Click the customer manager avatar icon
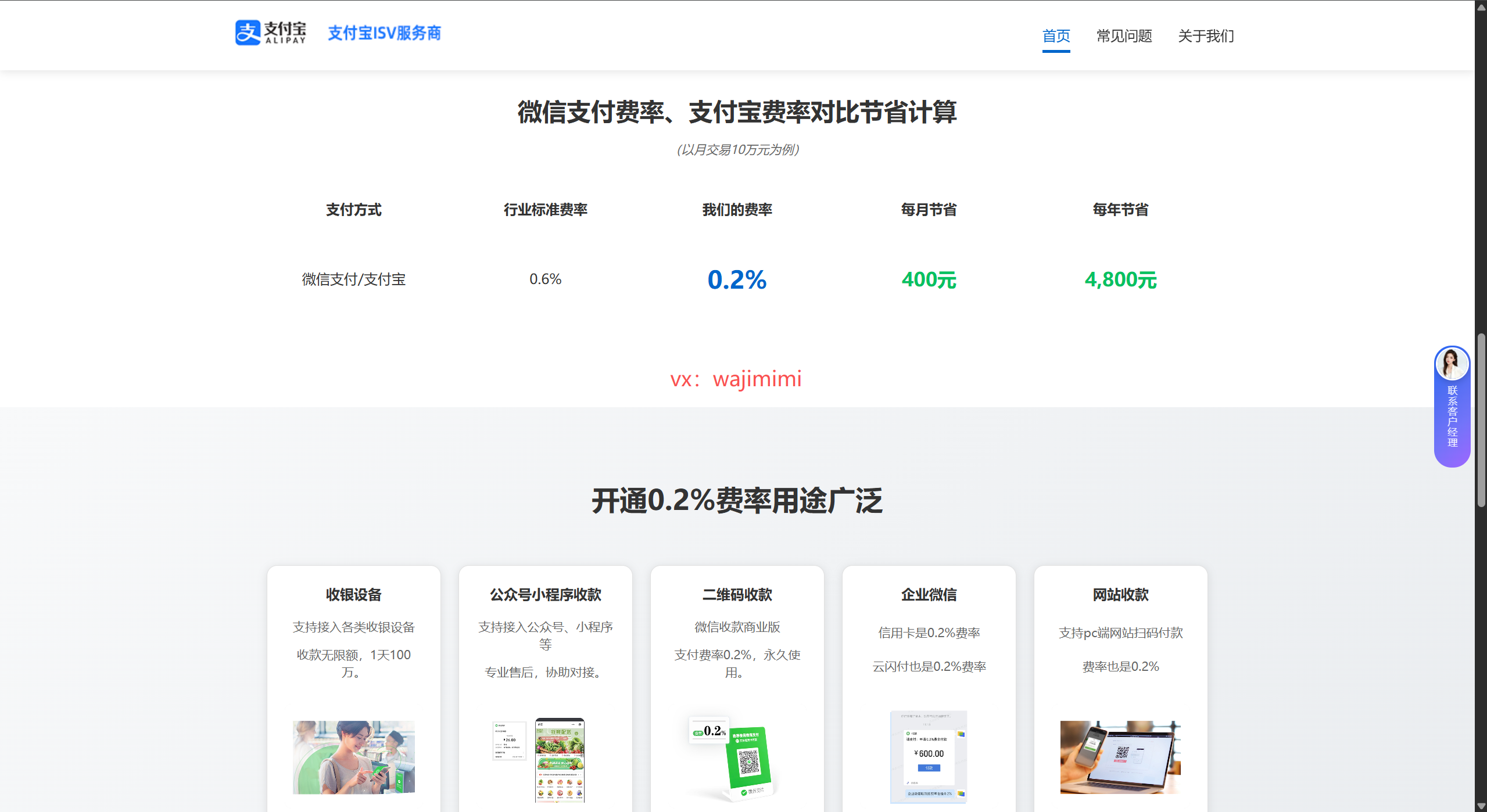 coord(1452,364)
